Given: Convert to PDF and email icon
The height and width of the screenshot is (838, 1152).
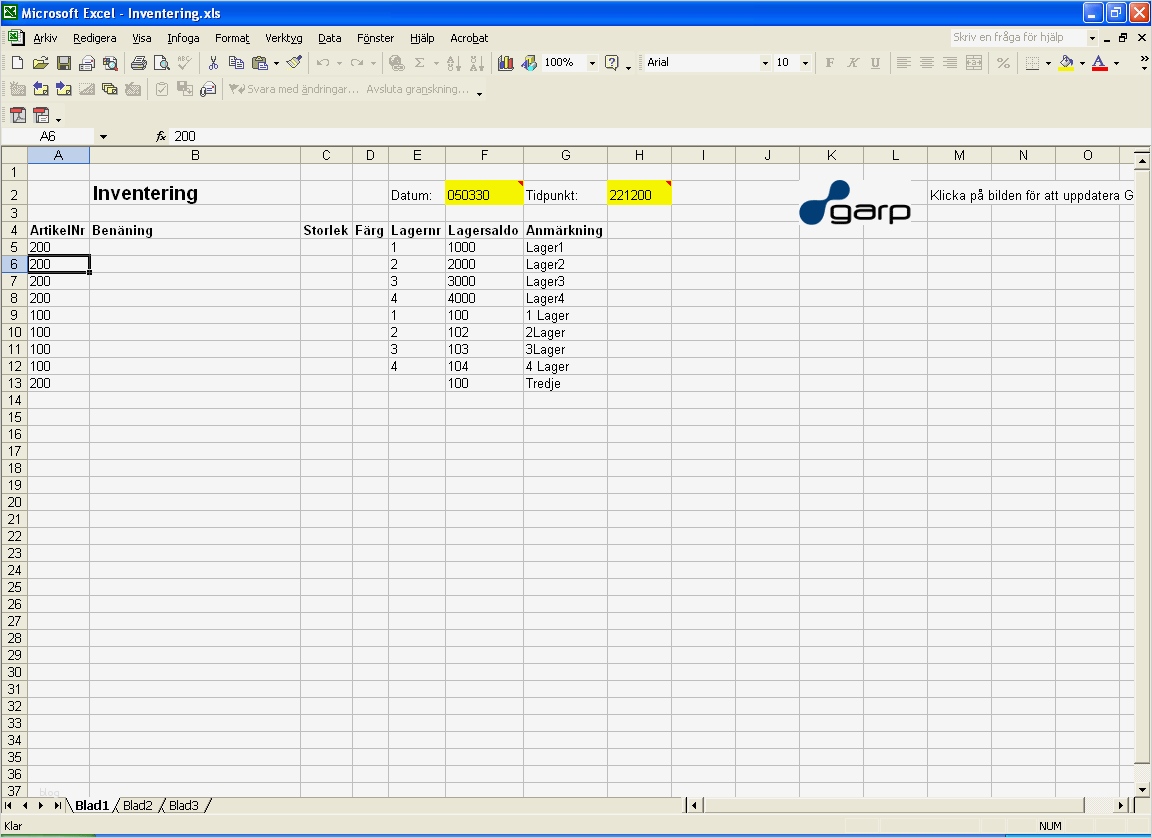Looking at the screenshot, I should (41, 115).
